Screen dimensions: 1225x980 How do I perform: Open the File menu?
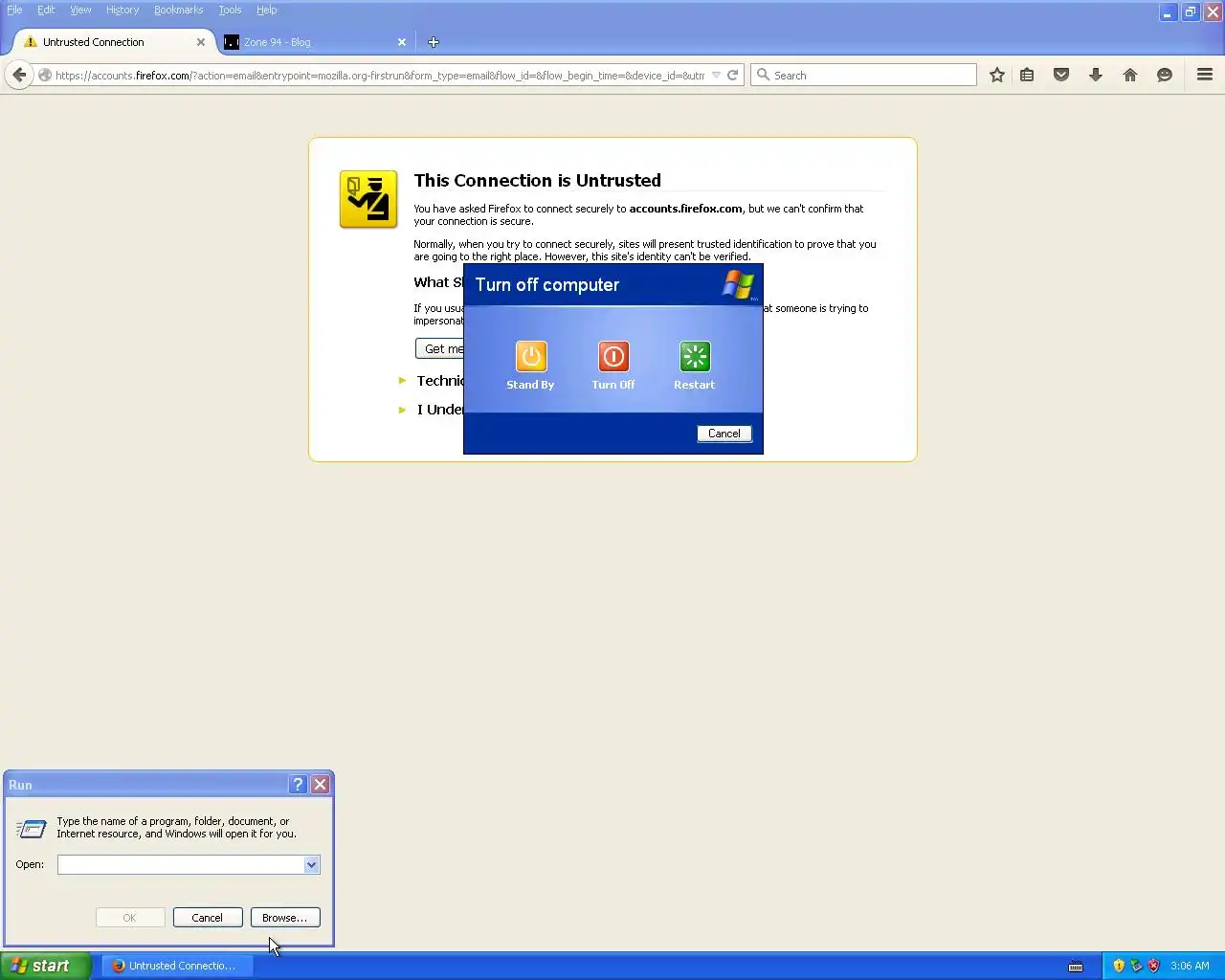14,10
